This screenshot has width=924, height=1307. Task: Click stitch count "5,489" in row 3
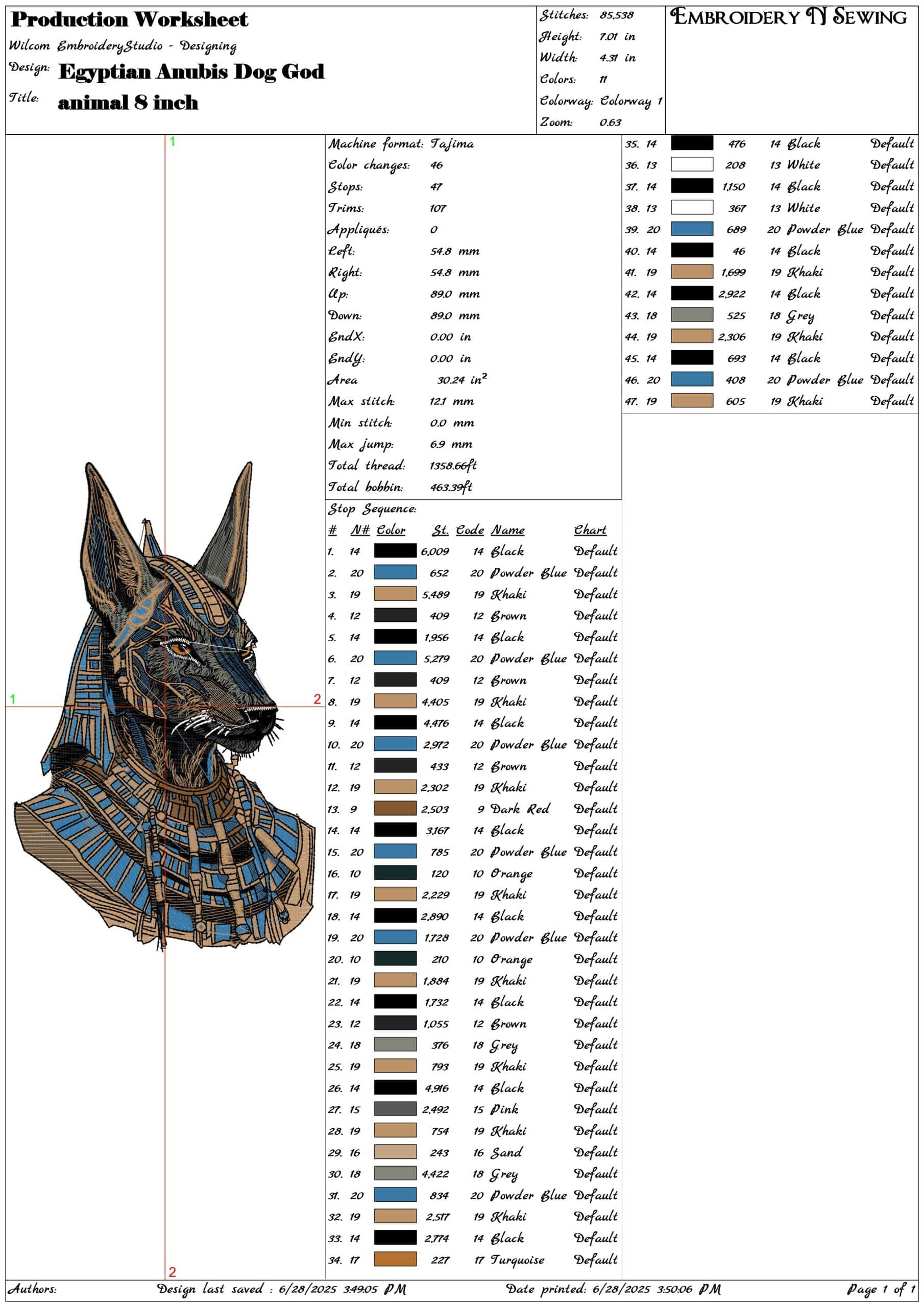[x=435, y=595]
